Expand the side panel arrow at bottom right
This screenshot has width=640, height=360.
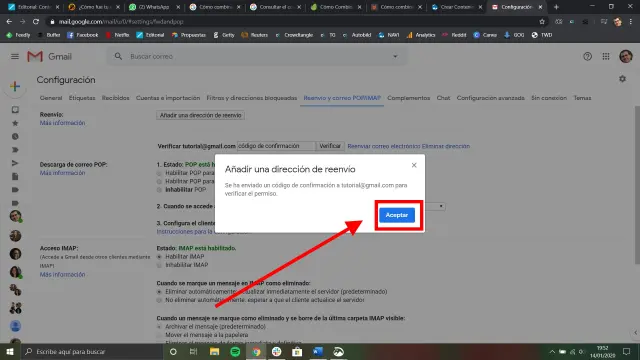pos(635,333)
